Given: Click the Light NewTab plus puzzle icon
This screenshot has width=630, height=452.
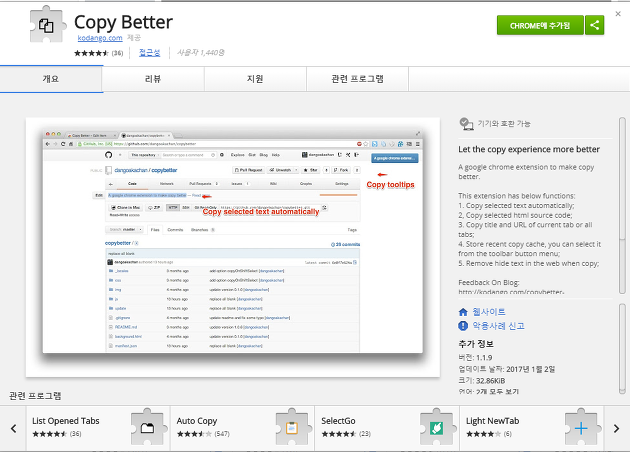Looking at the screenshot, I should tap(581, 427).
